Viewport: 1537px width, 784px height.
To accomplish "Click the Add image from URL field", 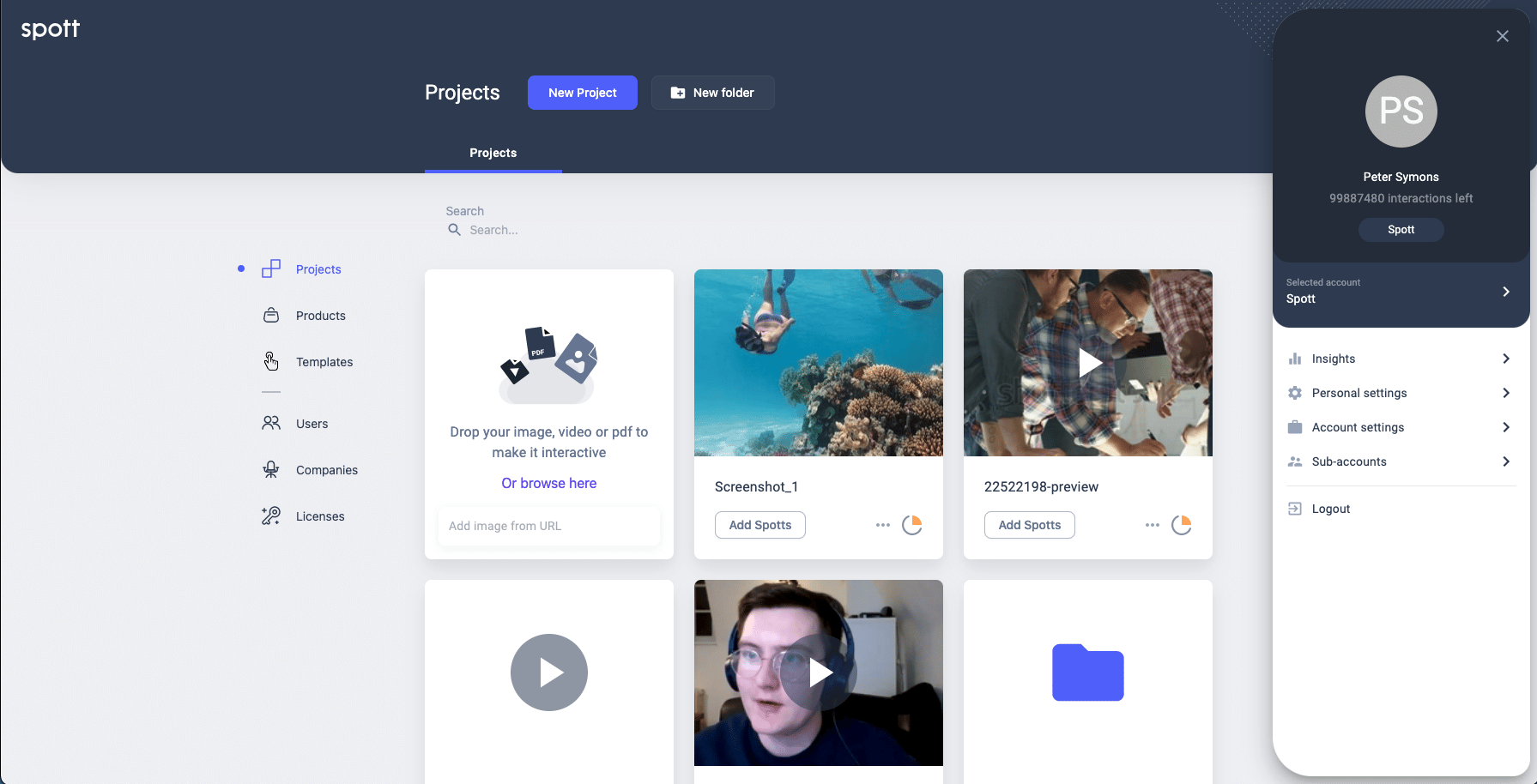I will click(x=549, y=526).
